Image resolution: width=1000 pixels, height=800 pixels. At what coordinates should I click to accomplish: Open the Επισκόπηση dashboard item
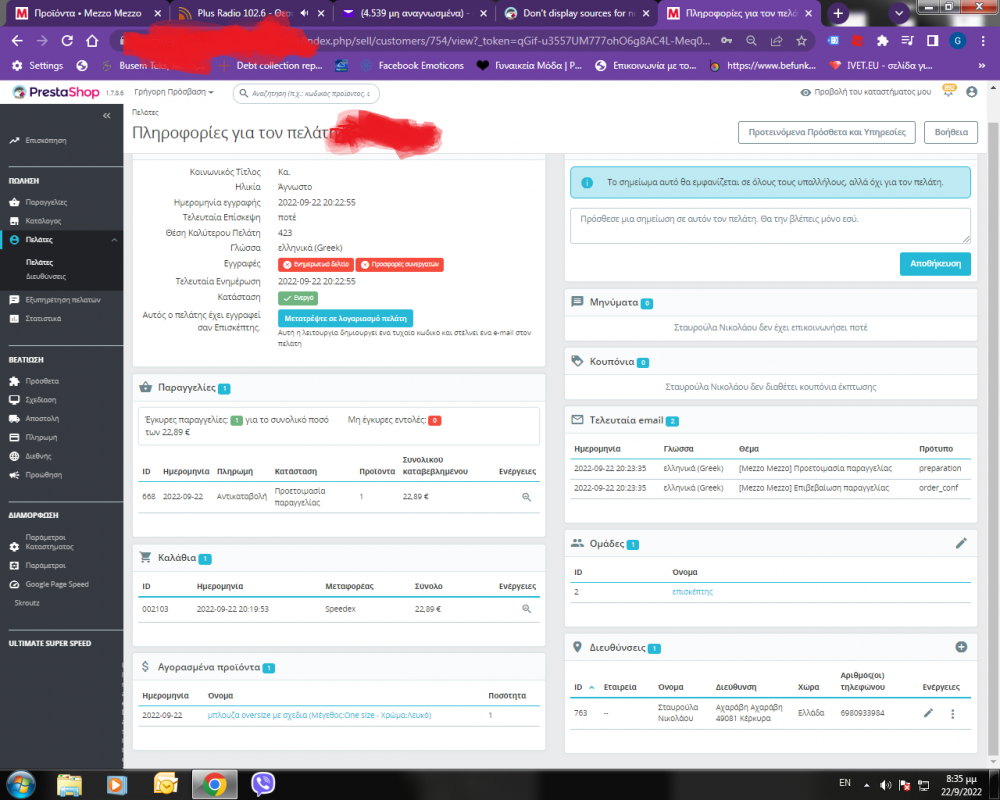click(x=46, y=140)
